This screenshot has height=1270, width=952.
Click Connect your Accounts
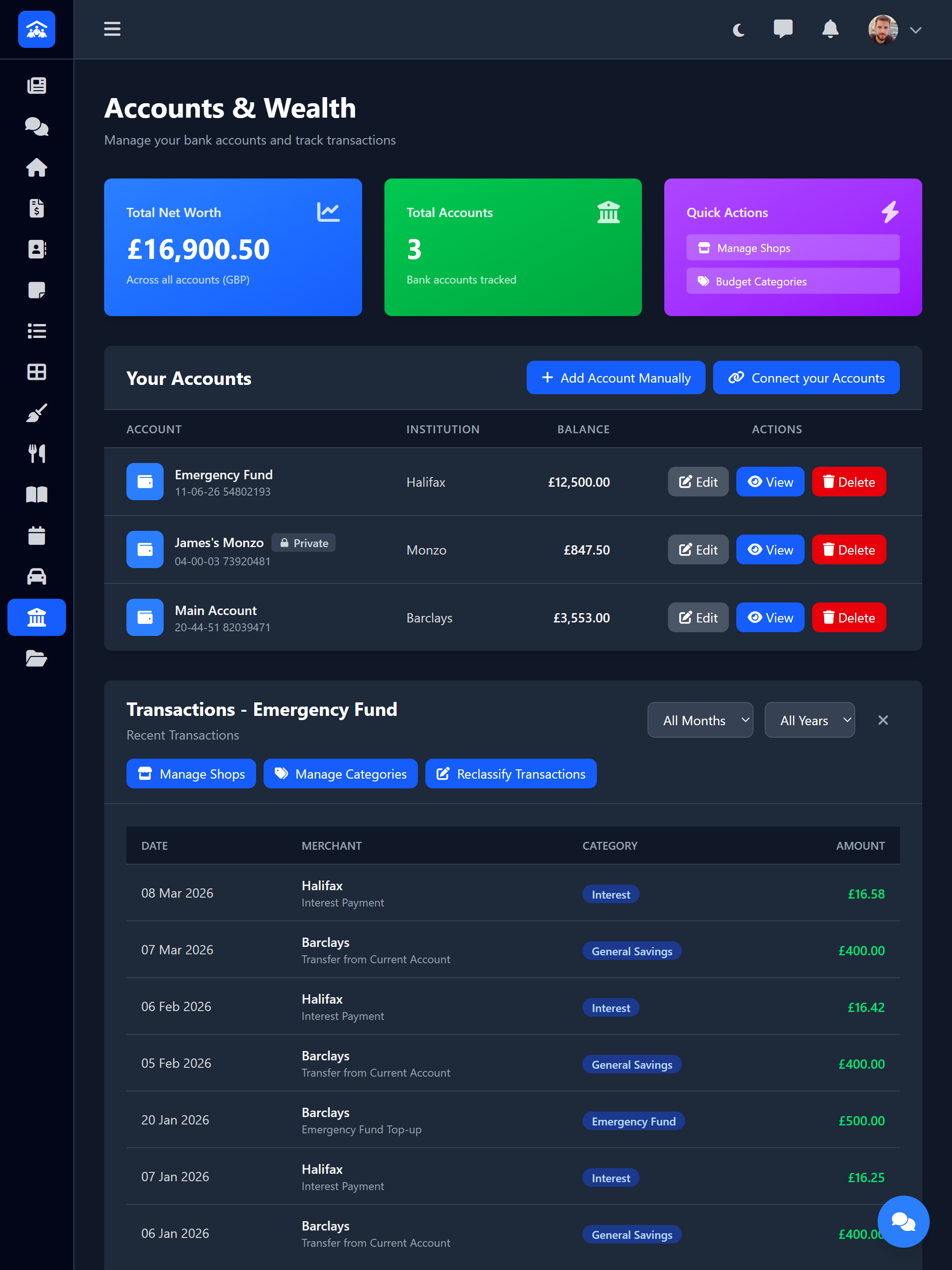[x=806, y=377]
